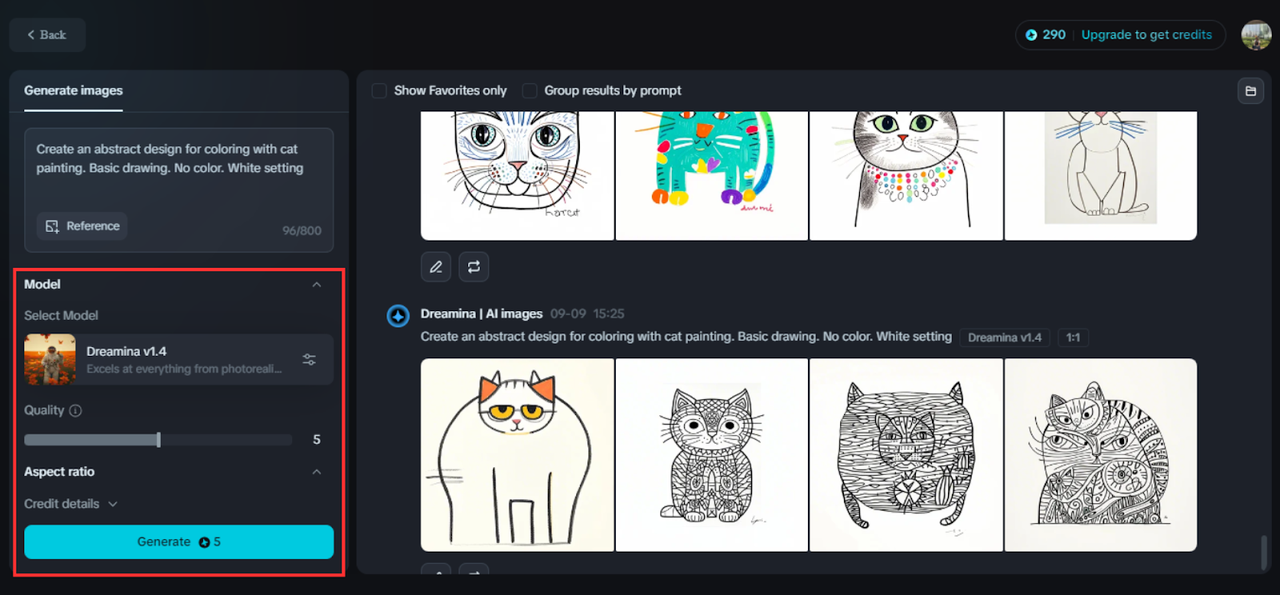Open the simple sitting cat outline image
The image size is (1280, 595).
[x=1100, y=176]
